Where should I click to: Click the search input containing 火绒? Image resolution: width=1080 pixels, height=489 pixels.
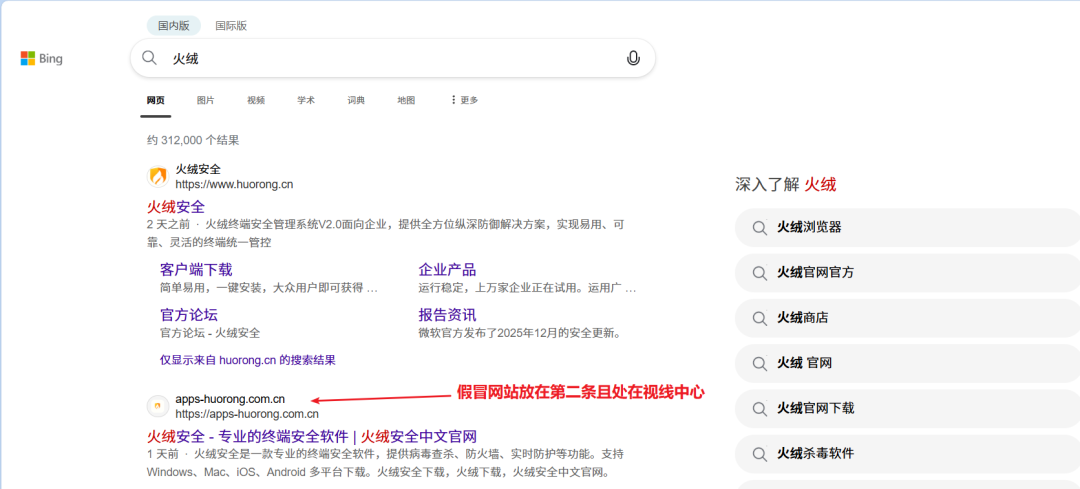point(393,58)
